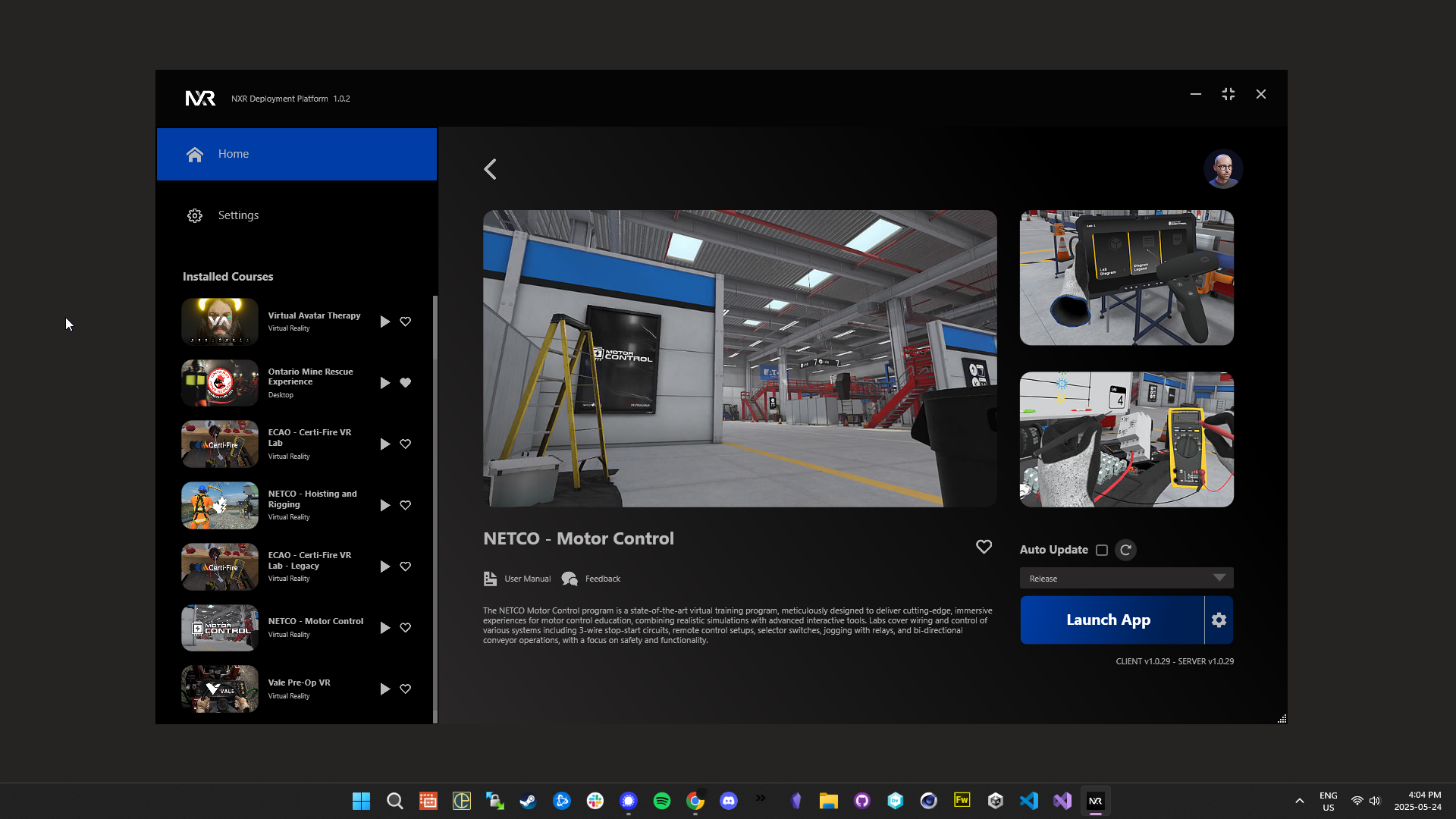Click the refresh update icon
The image size is (1456, 819).
point(1126,550)
